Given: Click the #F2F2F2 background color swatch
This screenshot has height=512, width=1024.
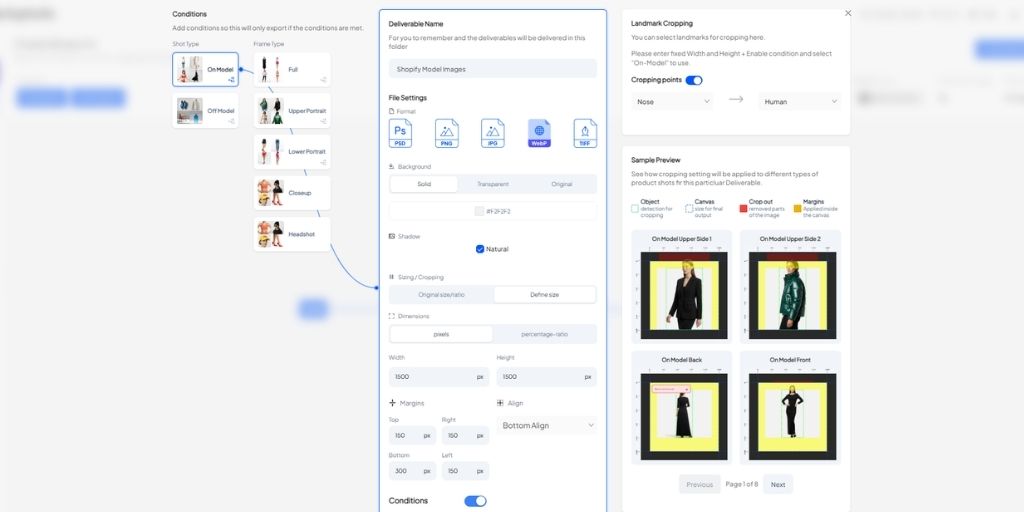Looking at the screenshot, I should pos(479,211).
